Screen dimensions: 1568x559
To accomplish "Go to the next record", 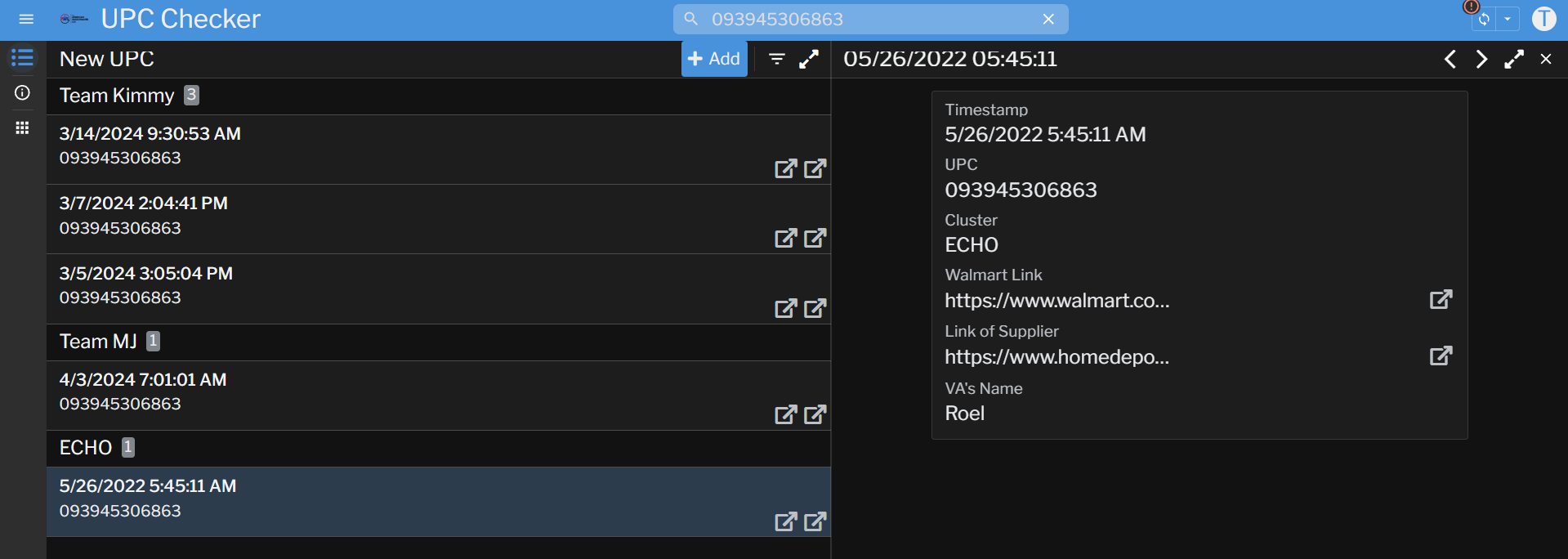I will [1481, 59].
